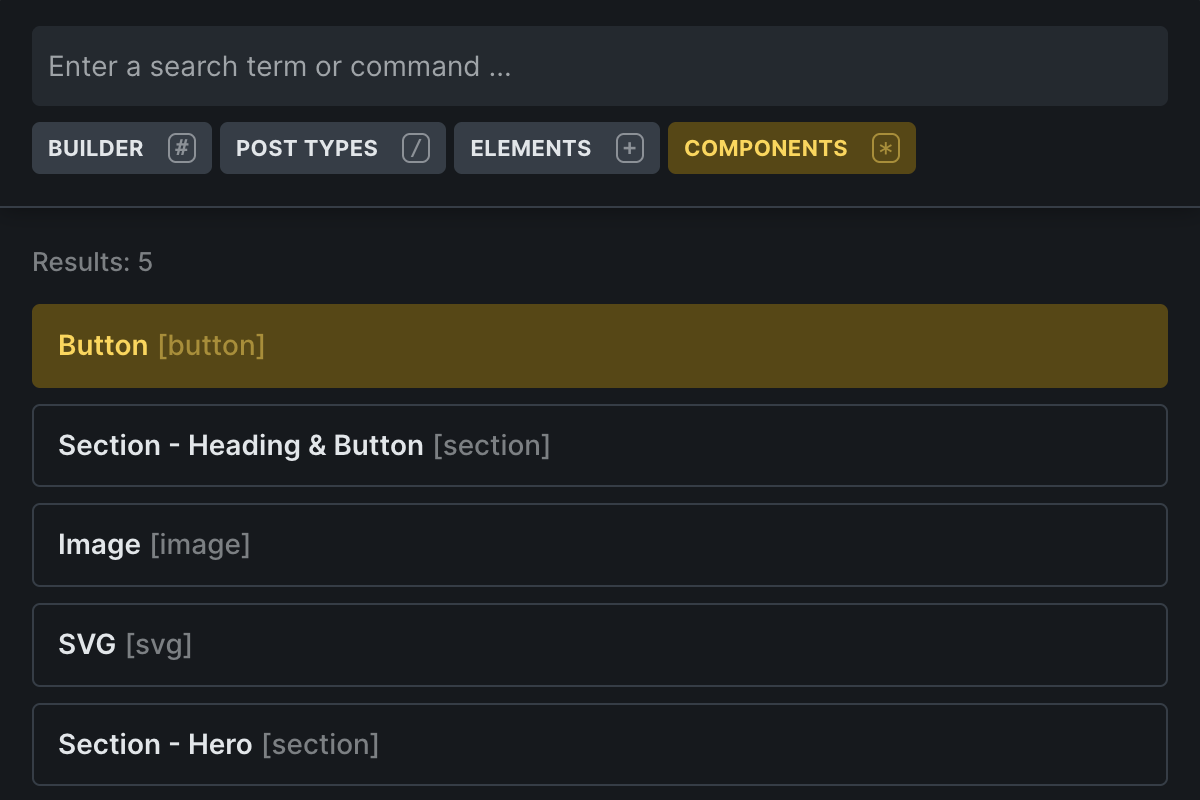The height and width of the screenshot is (800, 1200).
Task: Insert the Section - Hero component
Action: (600, 744)
